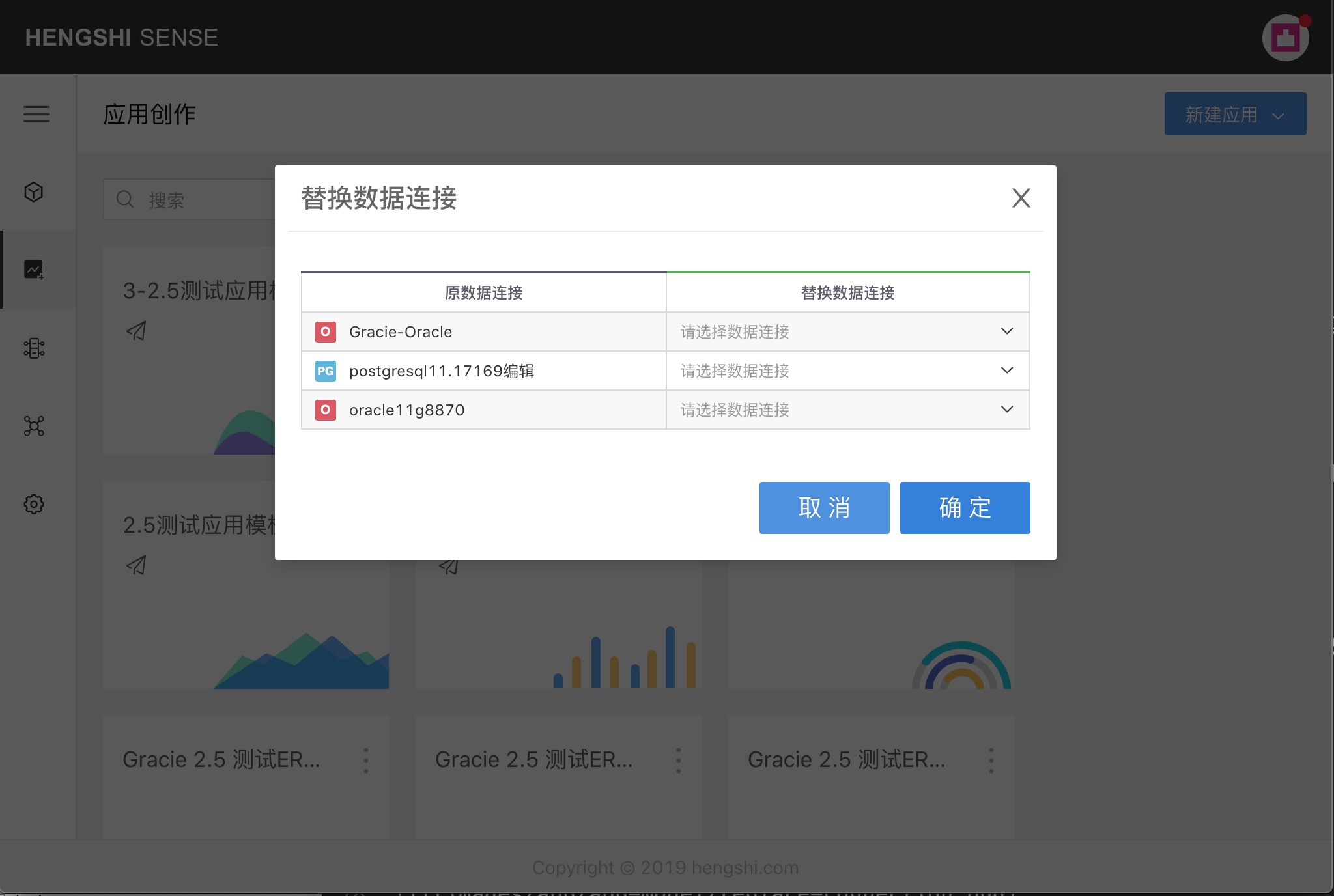This screenshot has width=1334, height=896.
Task: Click the PG icon beside postgresql11.17169编辑
Action: (x=325, y=371)
